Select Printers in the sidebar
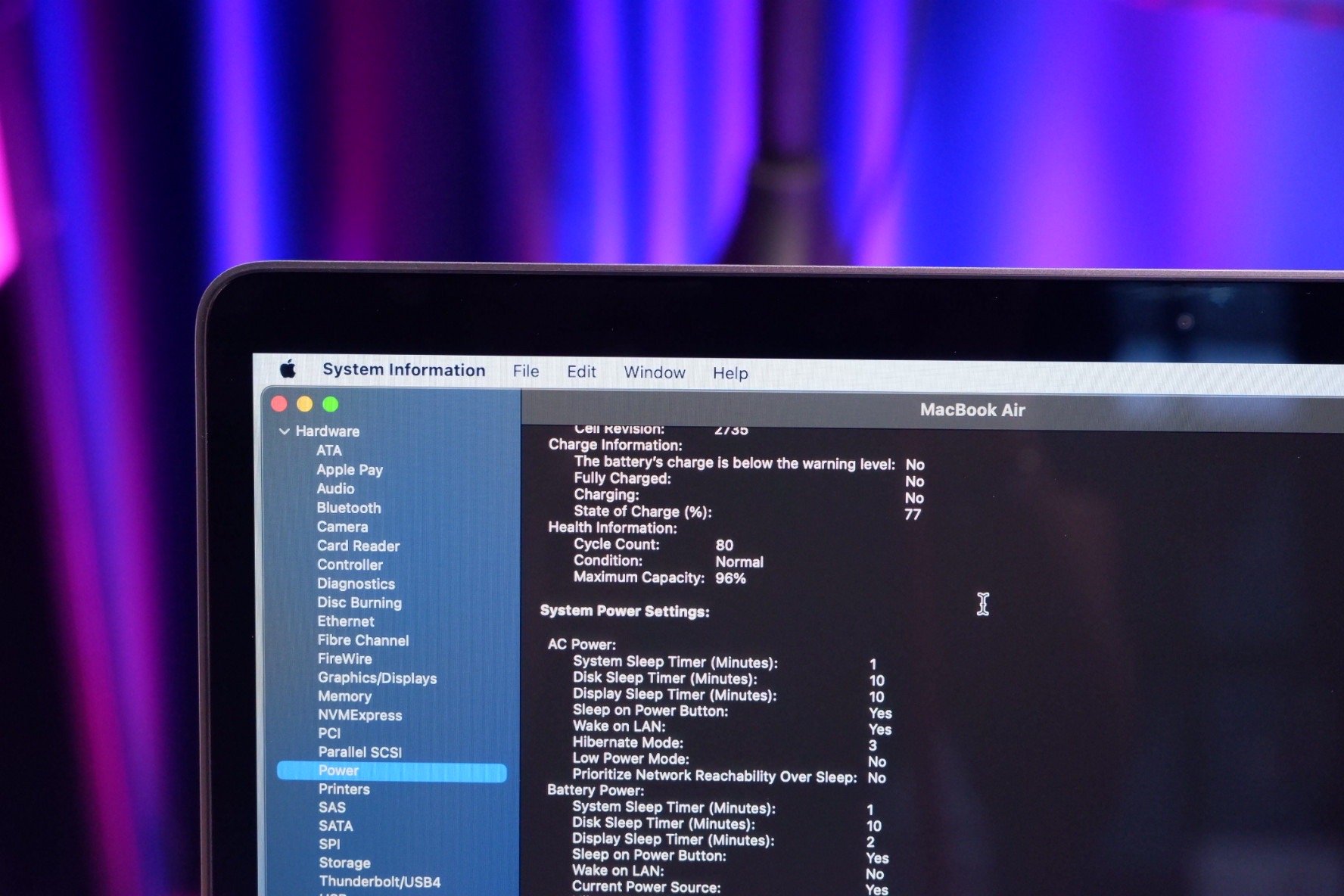This screenshot has height=896, width=1344. (344, 789)
